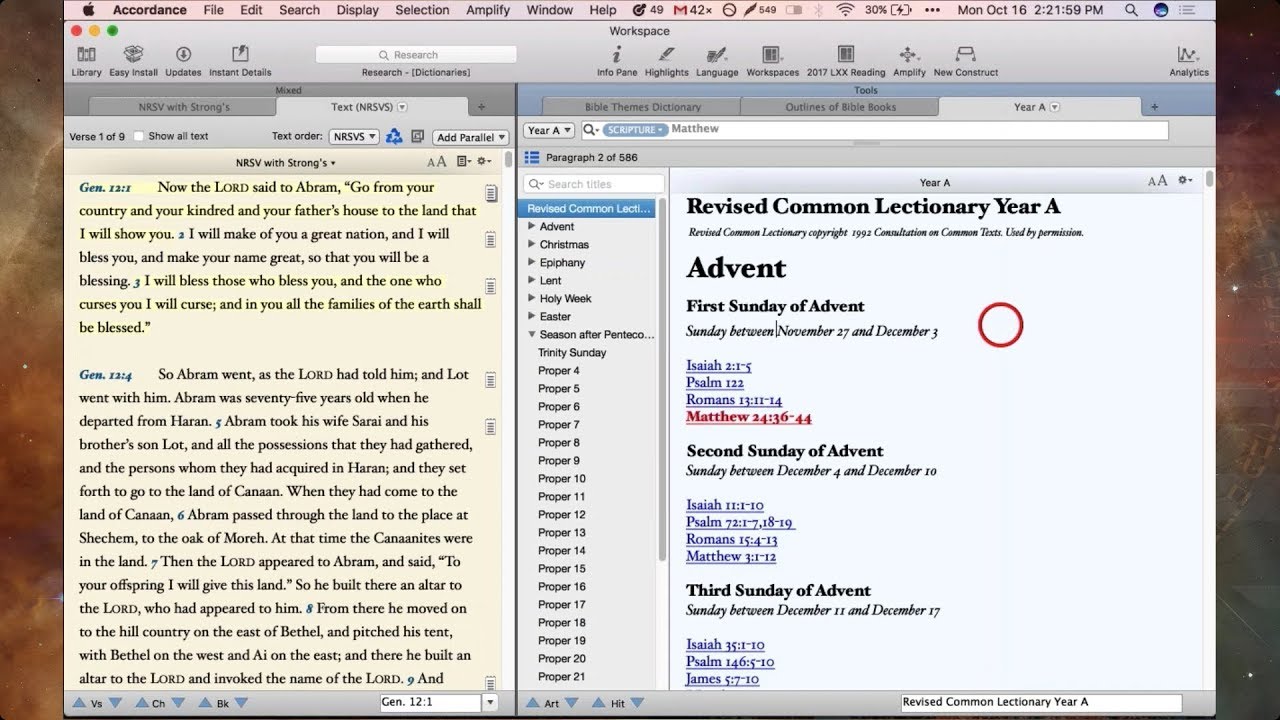Open the Romans 15:4-13 link
The height and width of the screenshot is (720, 1280).
click(731, 539)
